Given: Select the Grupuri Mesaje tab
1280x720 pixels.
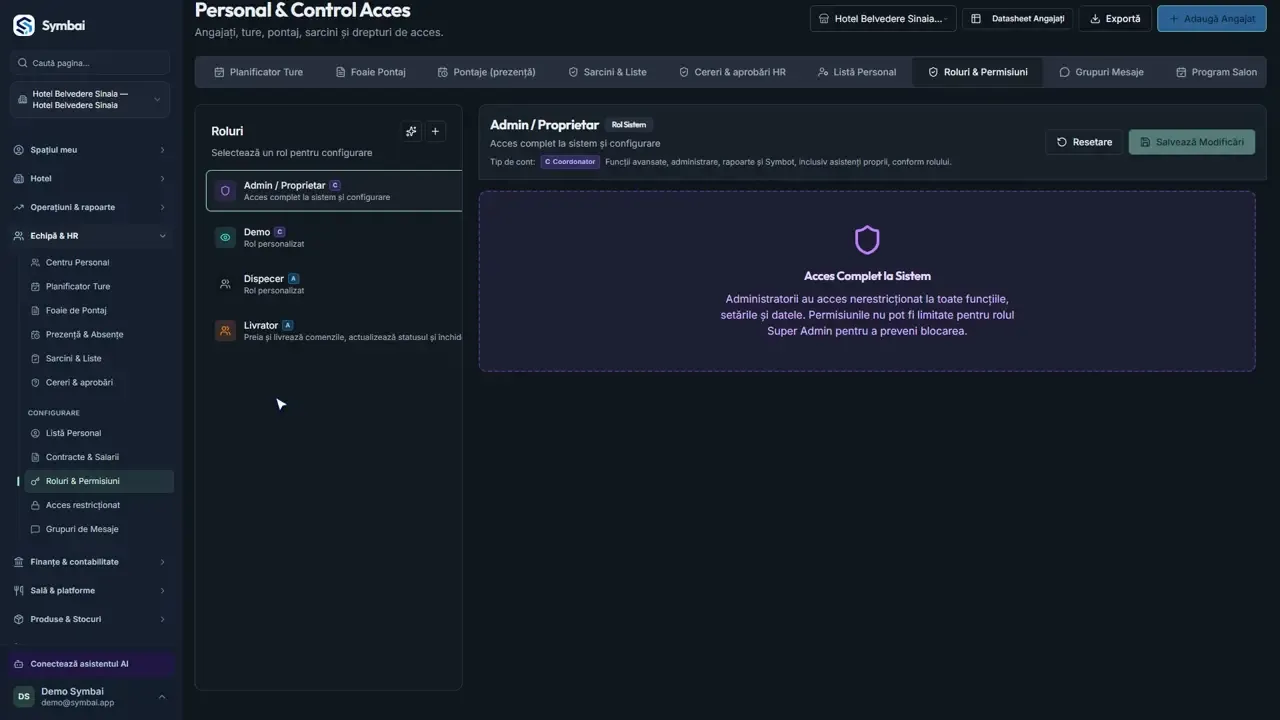Looking at the screenshot, I should pos(1101,72).
